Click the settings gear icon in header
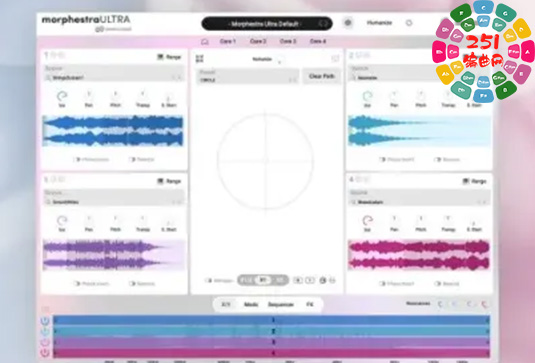This screenshot has height=363, width=535. 348,23
